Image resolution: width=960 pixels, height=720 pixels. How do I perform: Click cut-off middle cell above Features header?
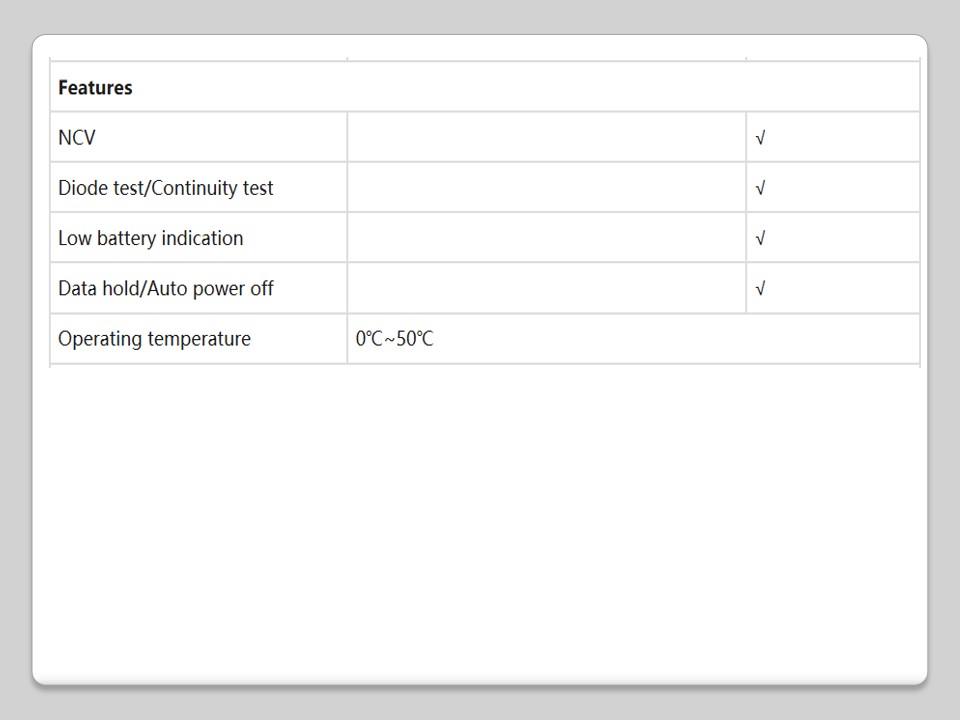[x=546, y=57]
